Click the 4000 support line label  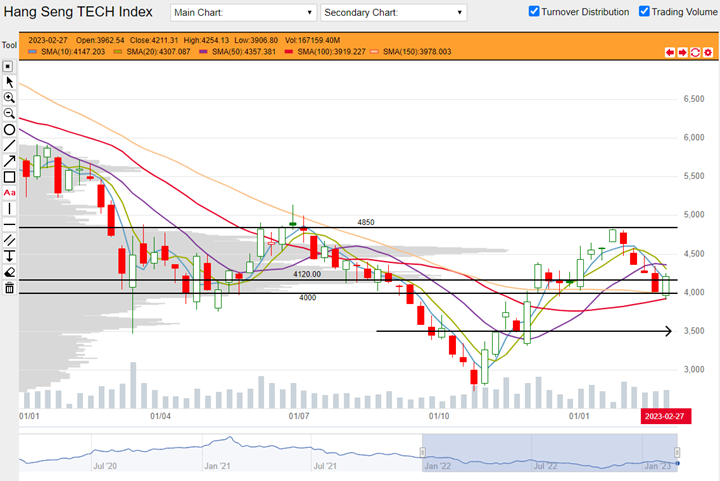pyautogui.click(x=308, y=297)
